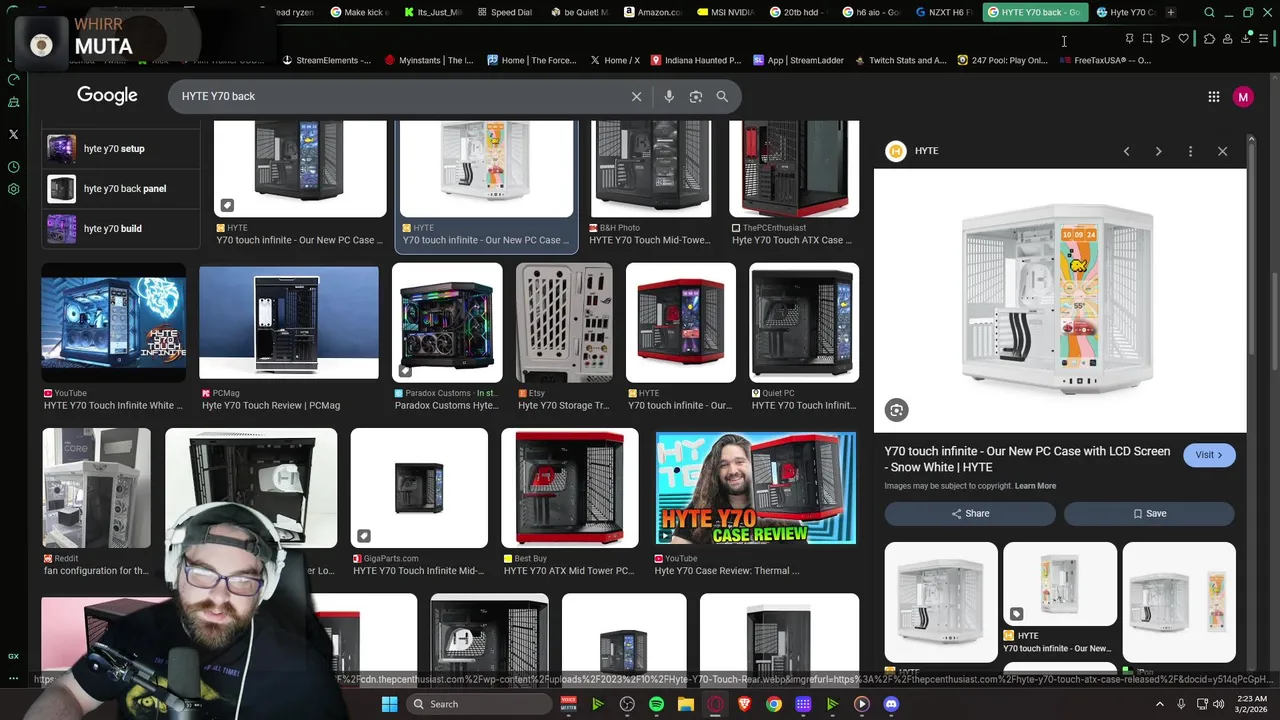1280x720 pixels.
Task: Switch to the Speed Dial tab
Action: (x=505, y=12)
